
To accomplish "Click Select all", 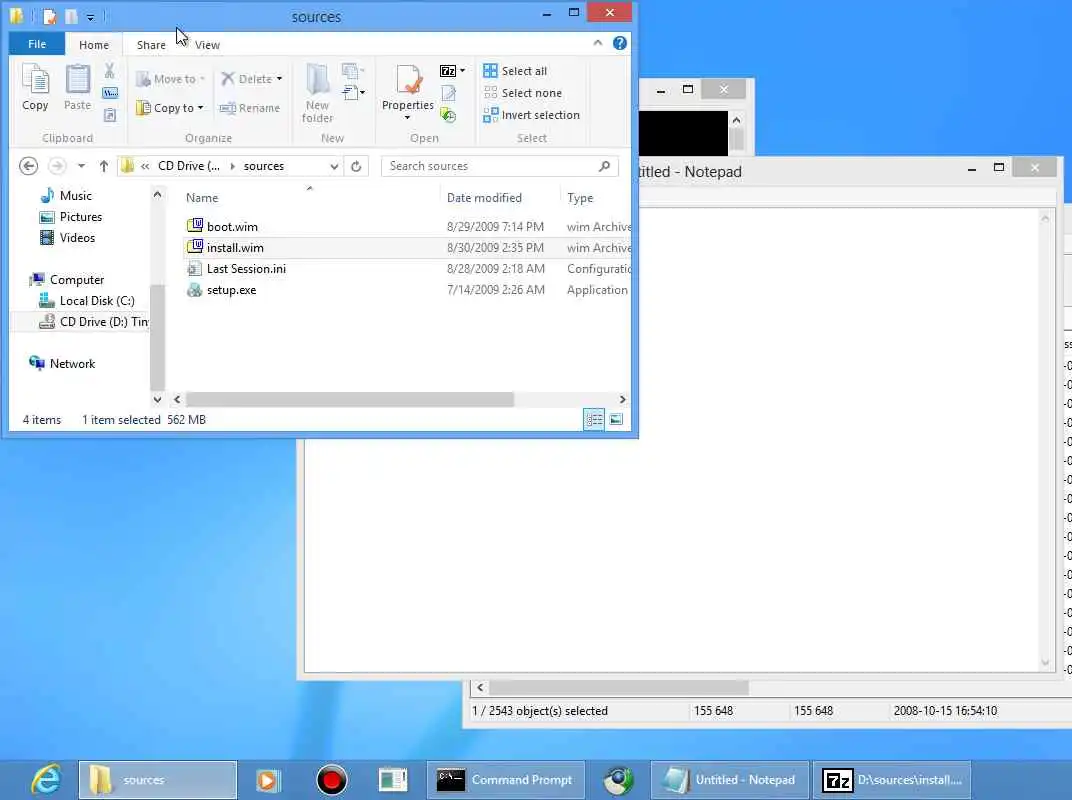I will point(515,71).
